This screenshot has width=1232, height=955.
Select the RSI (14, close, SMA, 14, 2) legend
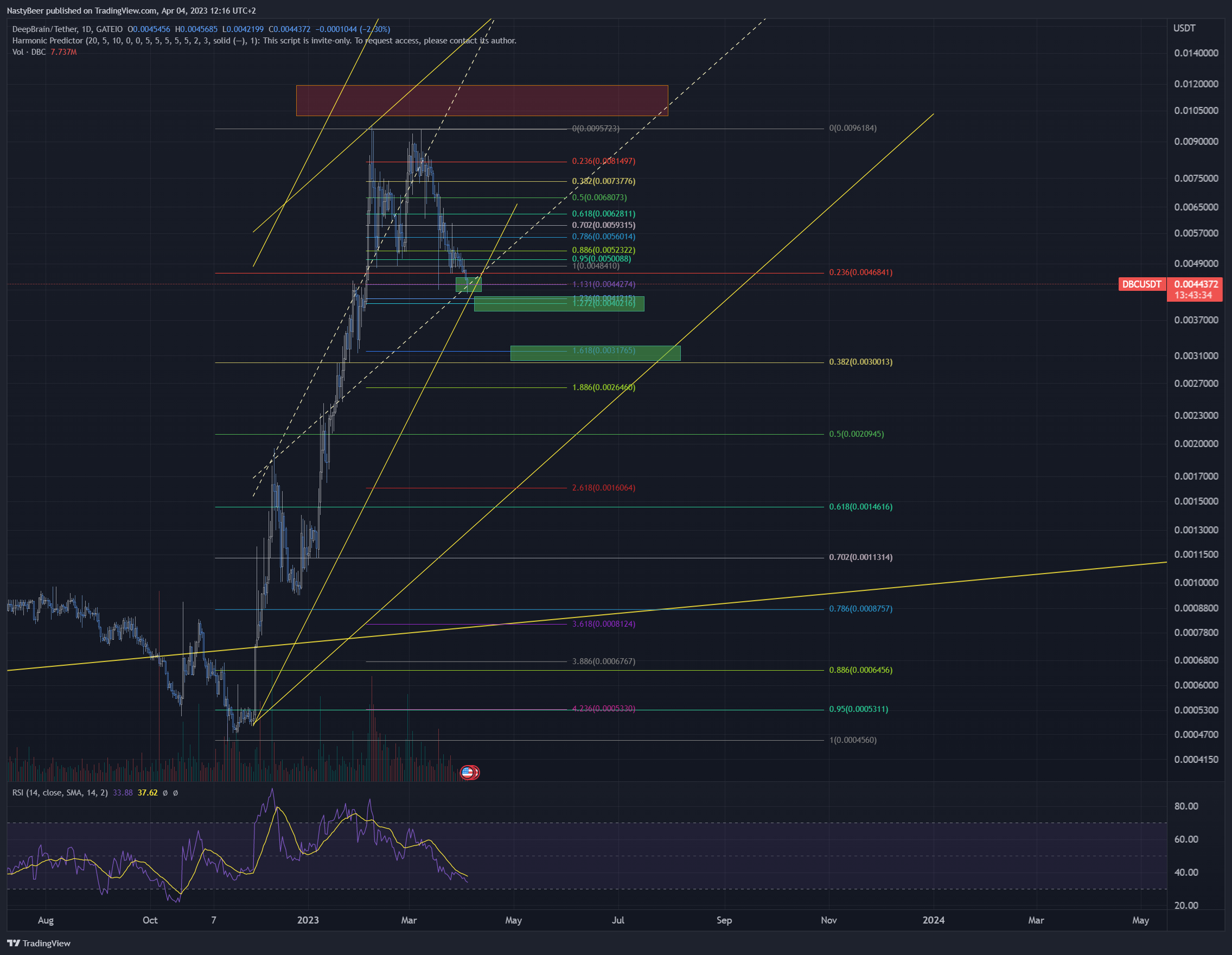click(60, 793)
